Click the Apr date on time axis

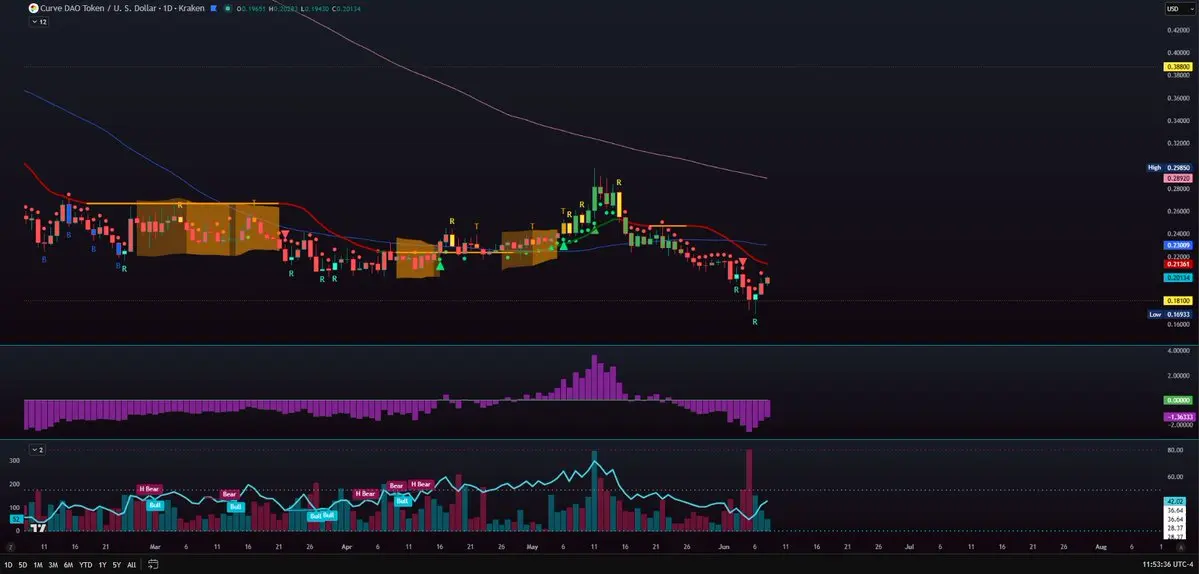point(346,547)
